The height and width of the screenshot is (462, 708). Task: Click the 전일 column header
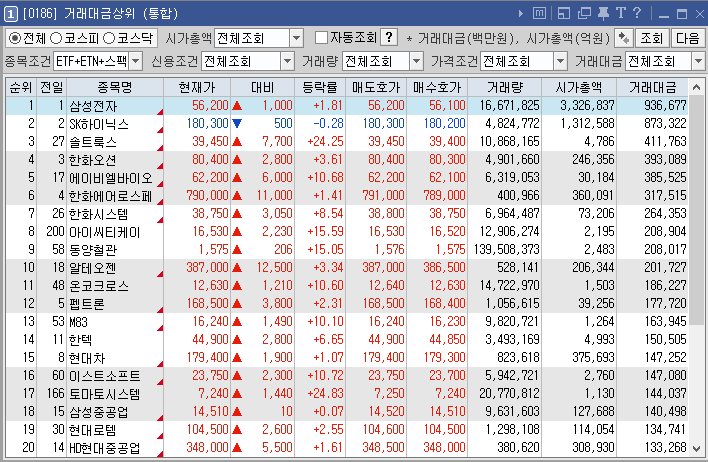point(51,87)
